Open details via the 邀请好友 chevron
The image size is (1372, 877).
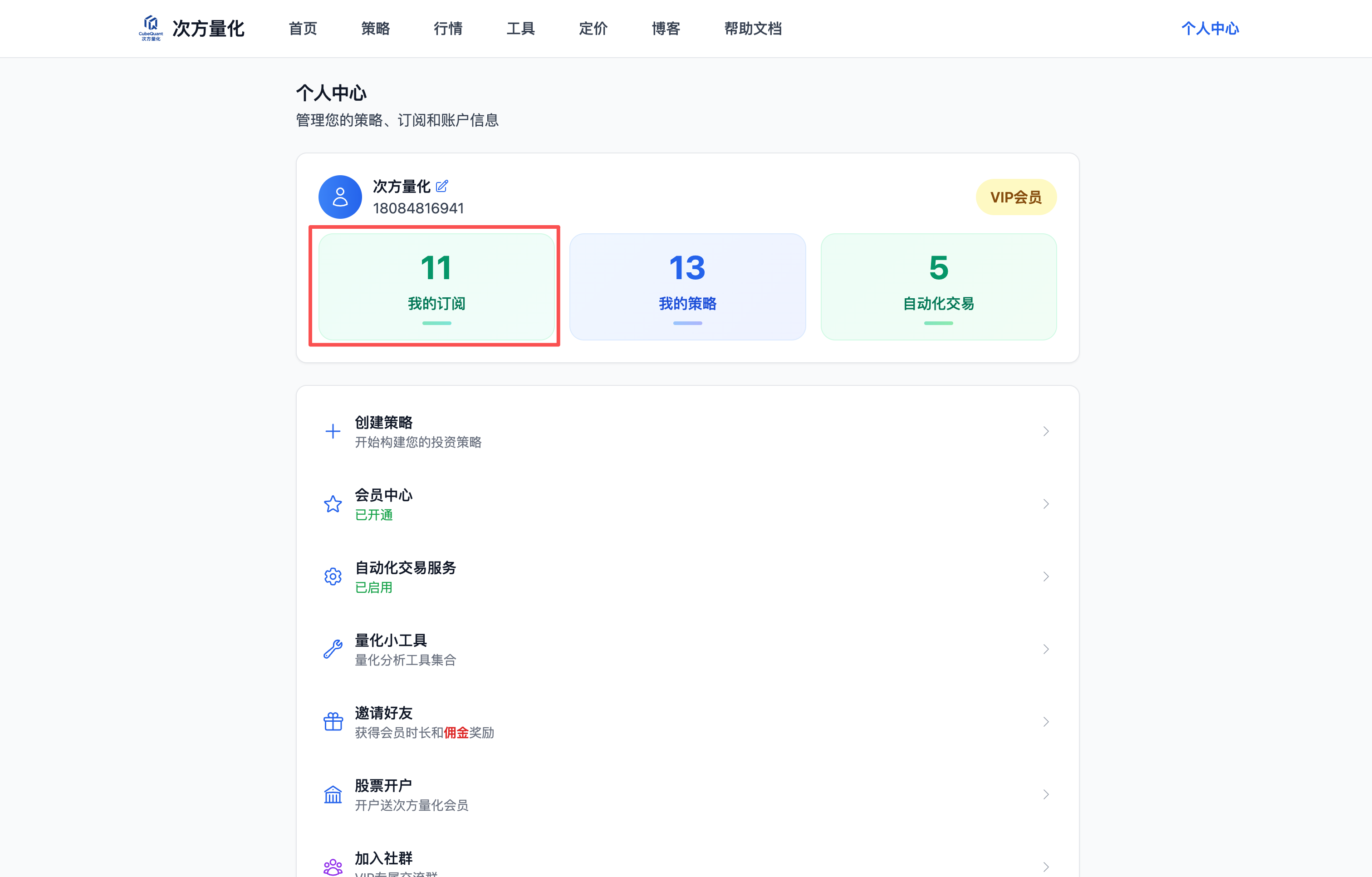pyautogui.click(x=1046, y=721)
